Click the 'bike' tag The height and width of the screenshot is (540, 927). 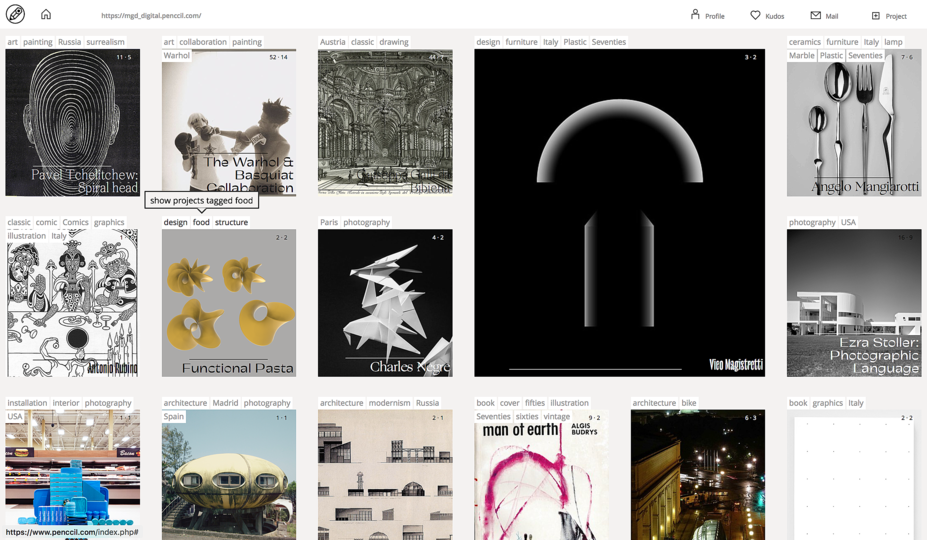coord(689,403)
